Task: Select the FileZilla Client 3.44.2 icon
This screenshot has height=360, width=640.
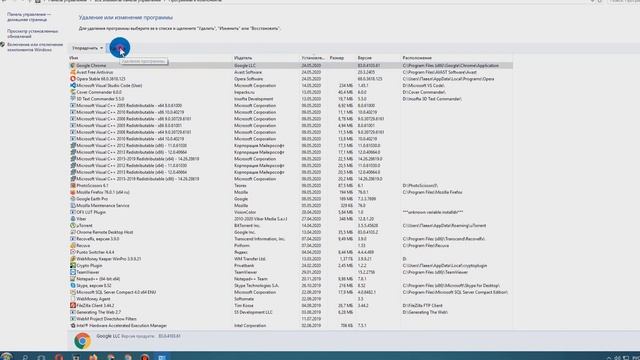Action: [73, 305]
